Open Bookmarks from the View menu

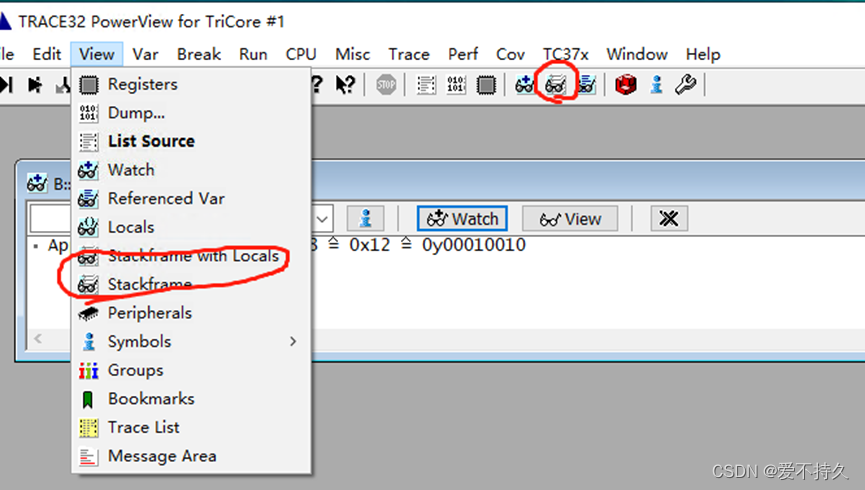click(191, 399)
